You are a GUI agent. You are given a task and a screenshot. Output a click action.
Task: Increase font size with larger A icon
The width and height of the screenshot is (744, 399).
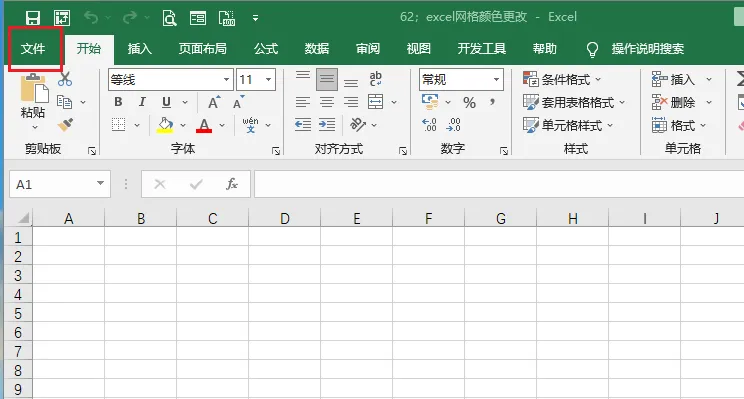pyautogui.click(x=214, y=102)
